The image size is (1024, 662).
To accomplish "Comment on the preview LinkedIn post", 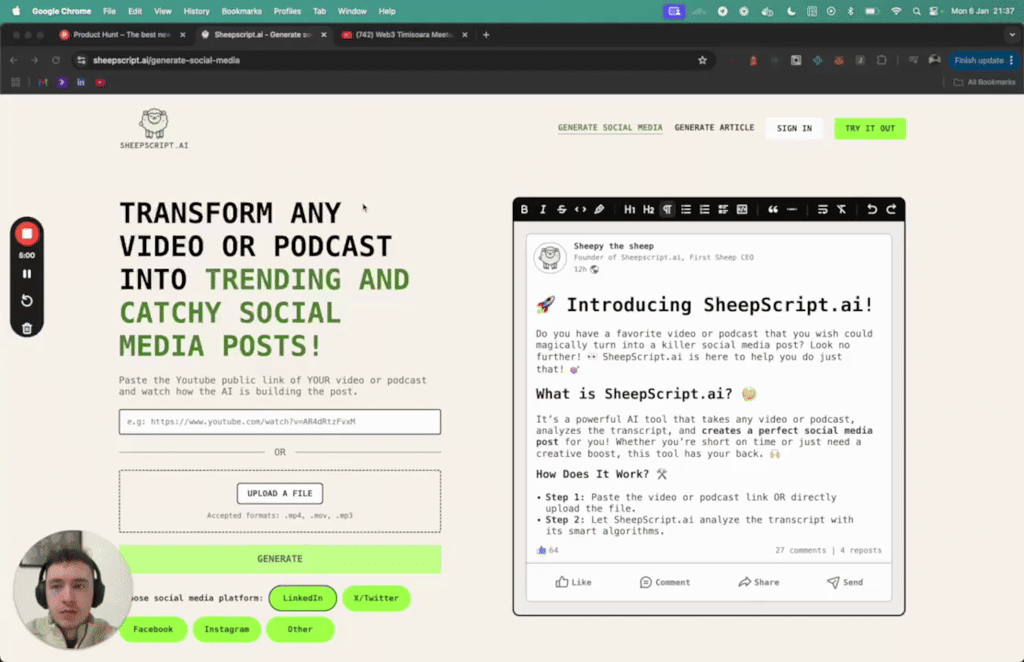I will tap(665, 582).
